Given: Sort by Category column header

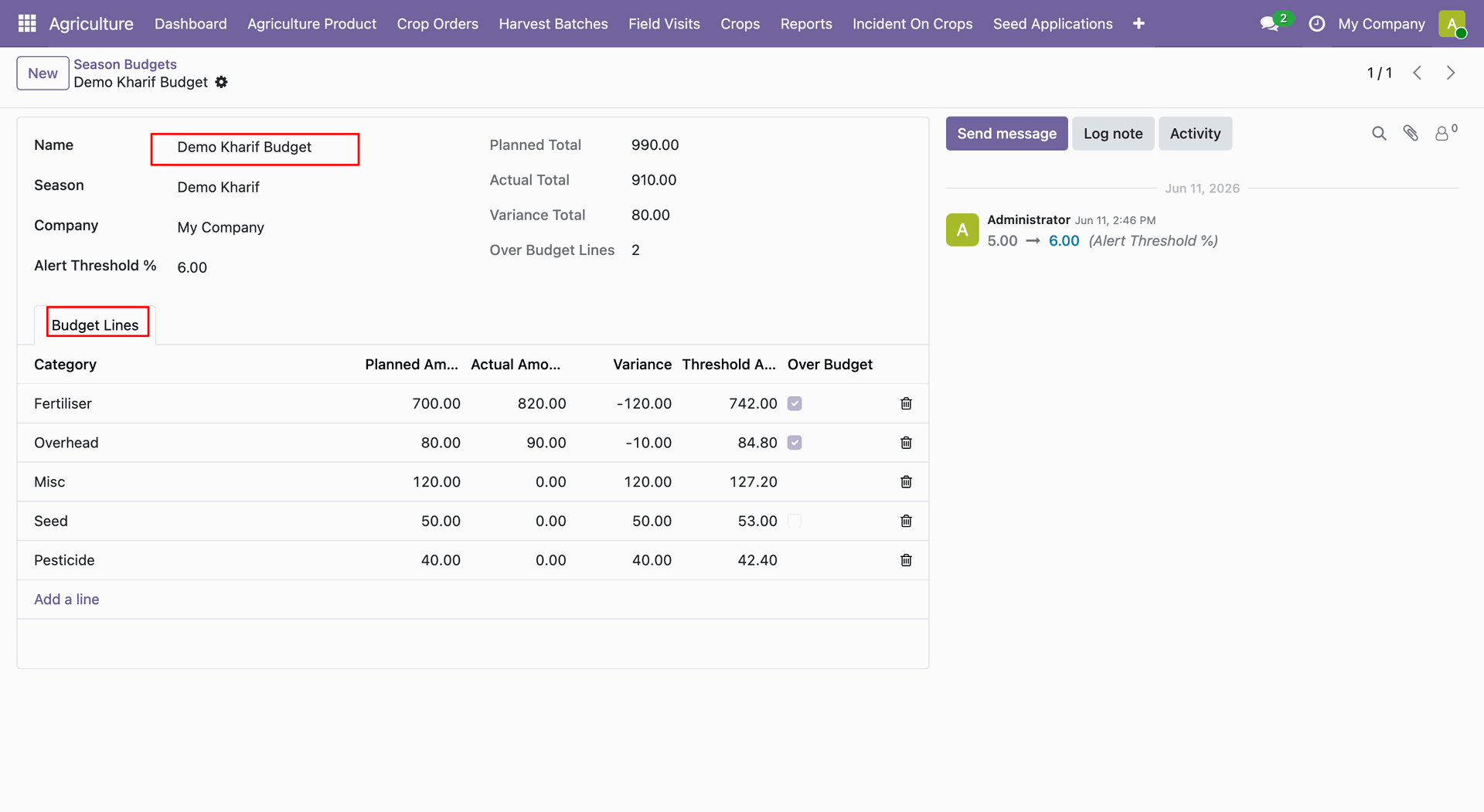Looking at the screenshot, I should coord(65,365).
